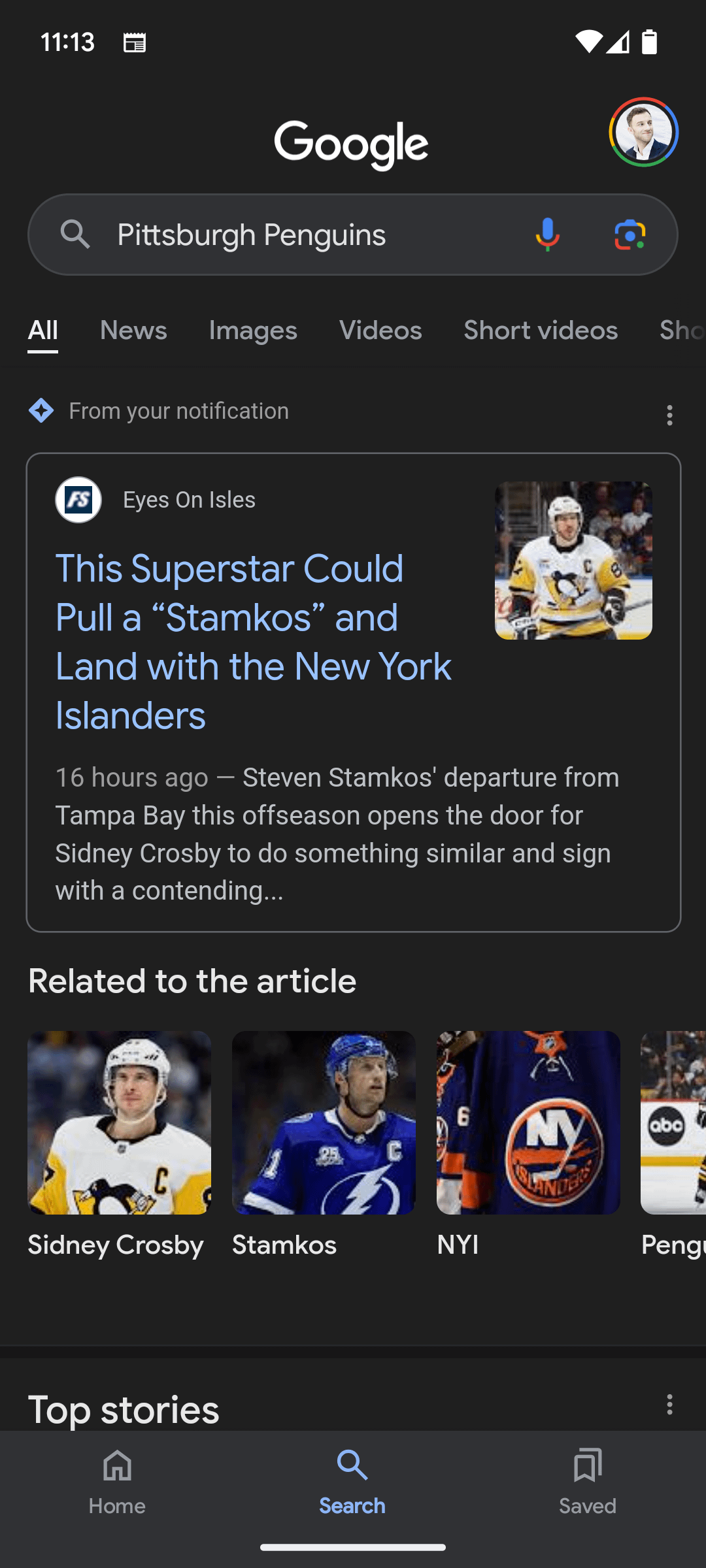Open the Sidney Crosby related topic

pyautogui.click(x=119, y=1143)
